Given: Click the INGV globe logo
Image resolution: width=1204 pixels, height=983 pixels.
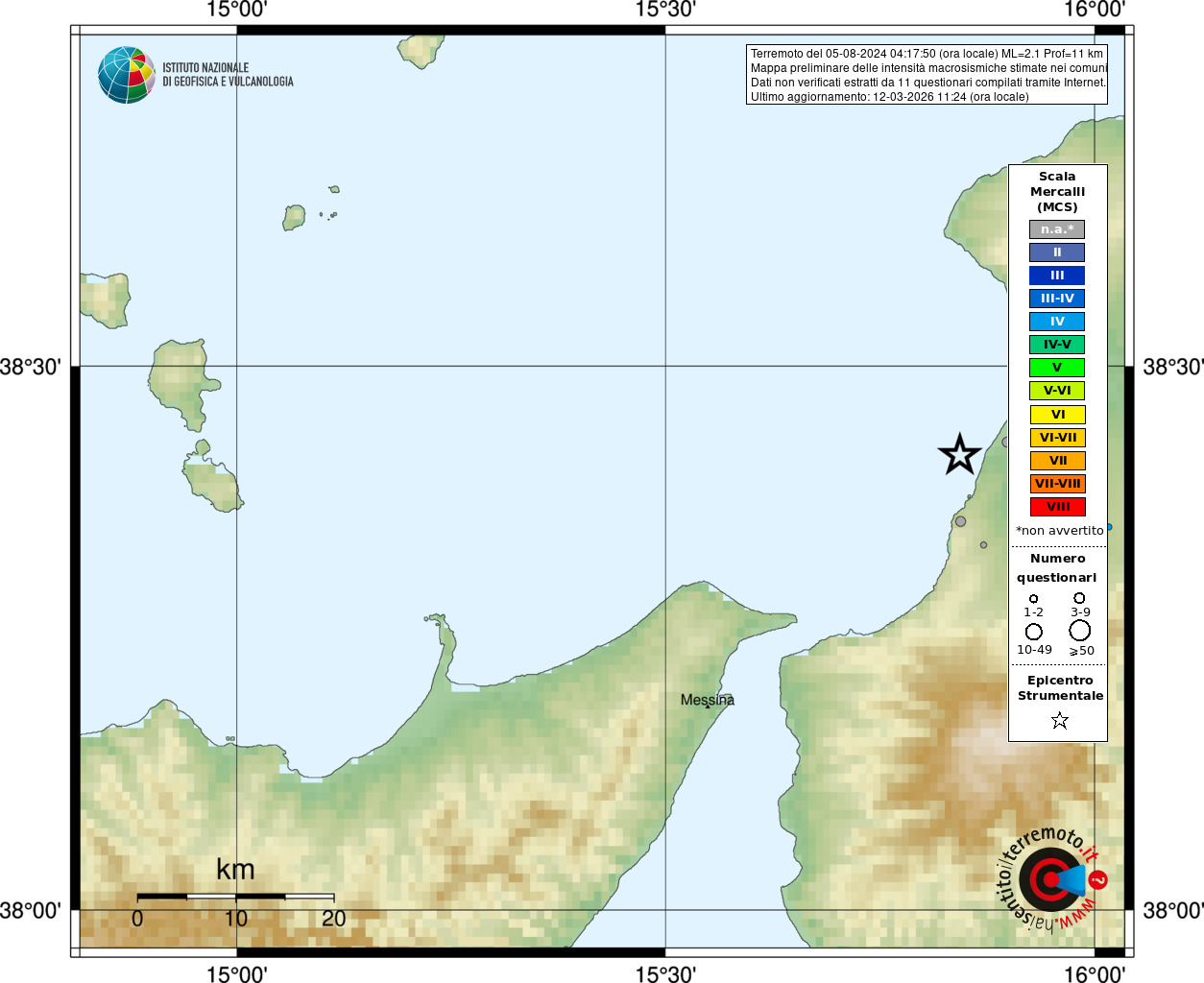Looking at the screenshot, I should click(126, 75).
